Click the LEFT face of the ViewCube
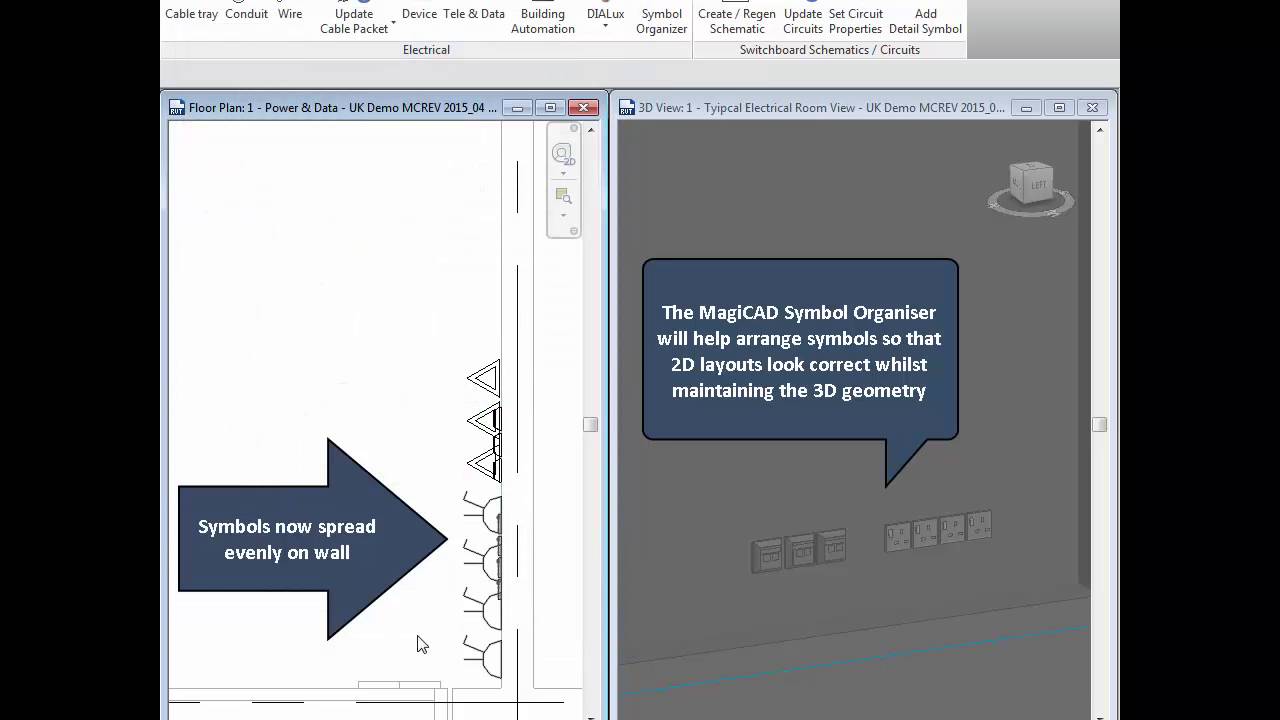 (1037, 184)
